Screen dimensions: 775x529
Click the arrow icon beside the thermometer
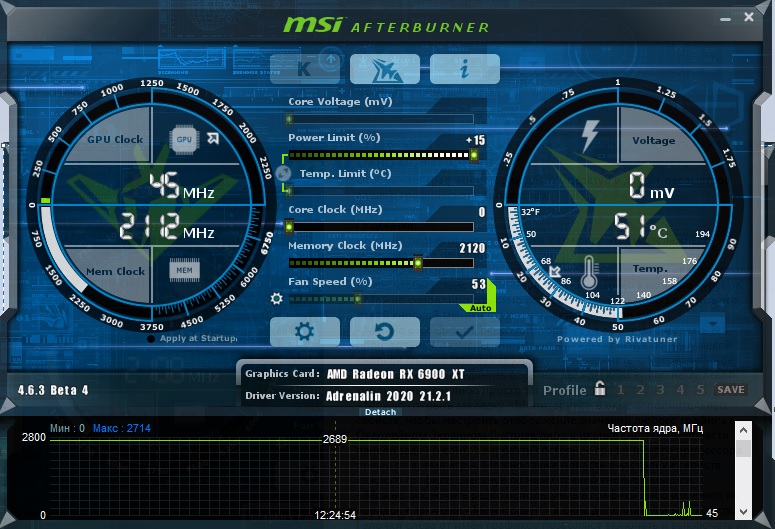[x=555, y=271]
